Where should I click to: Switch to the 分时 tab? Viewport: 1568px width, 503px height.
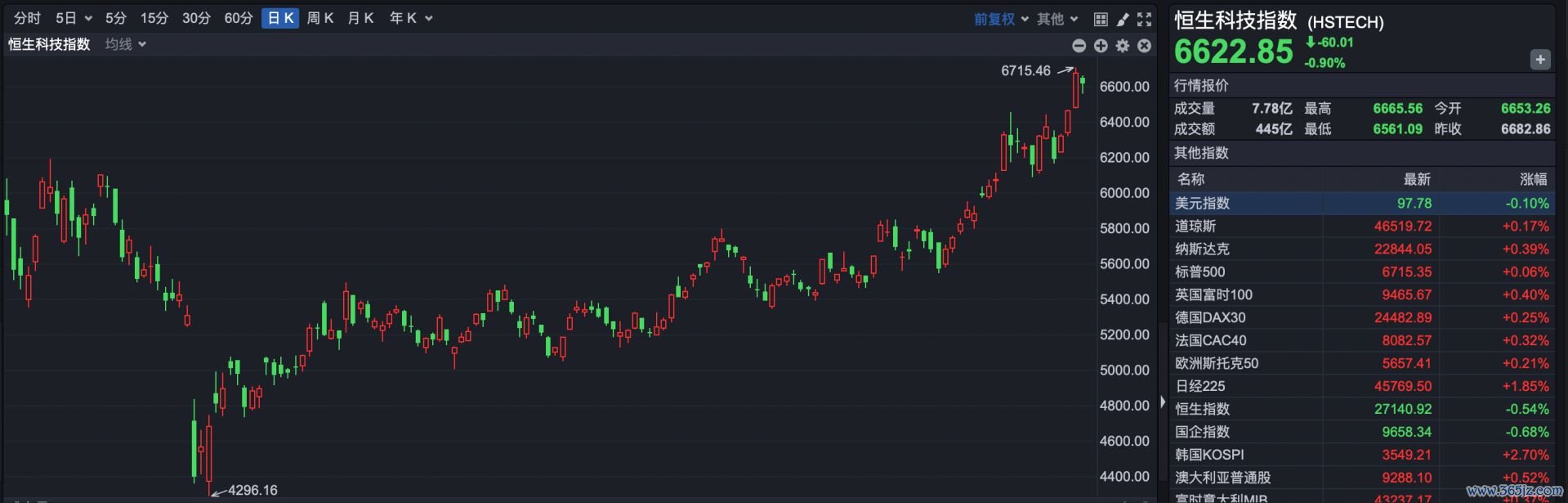pyautogui.click(x=27, y=18)
